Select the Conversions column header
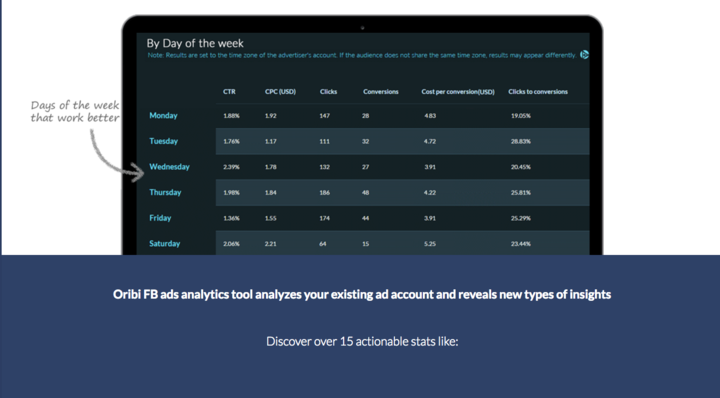The height and width of the screenshot is (398, 720). click(x=381, y=92)
